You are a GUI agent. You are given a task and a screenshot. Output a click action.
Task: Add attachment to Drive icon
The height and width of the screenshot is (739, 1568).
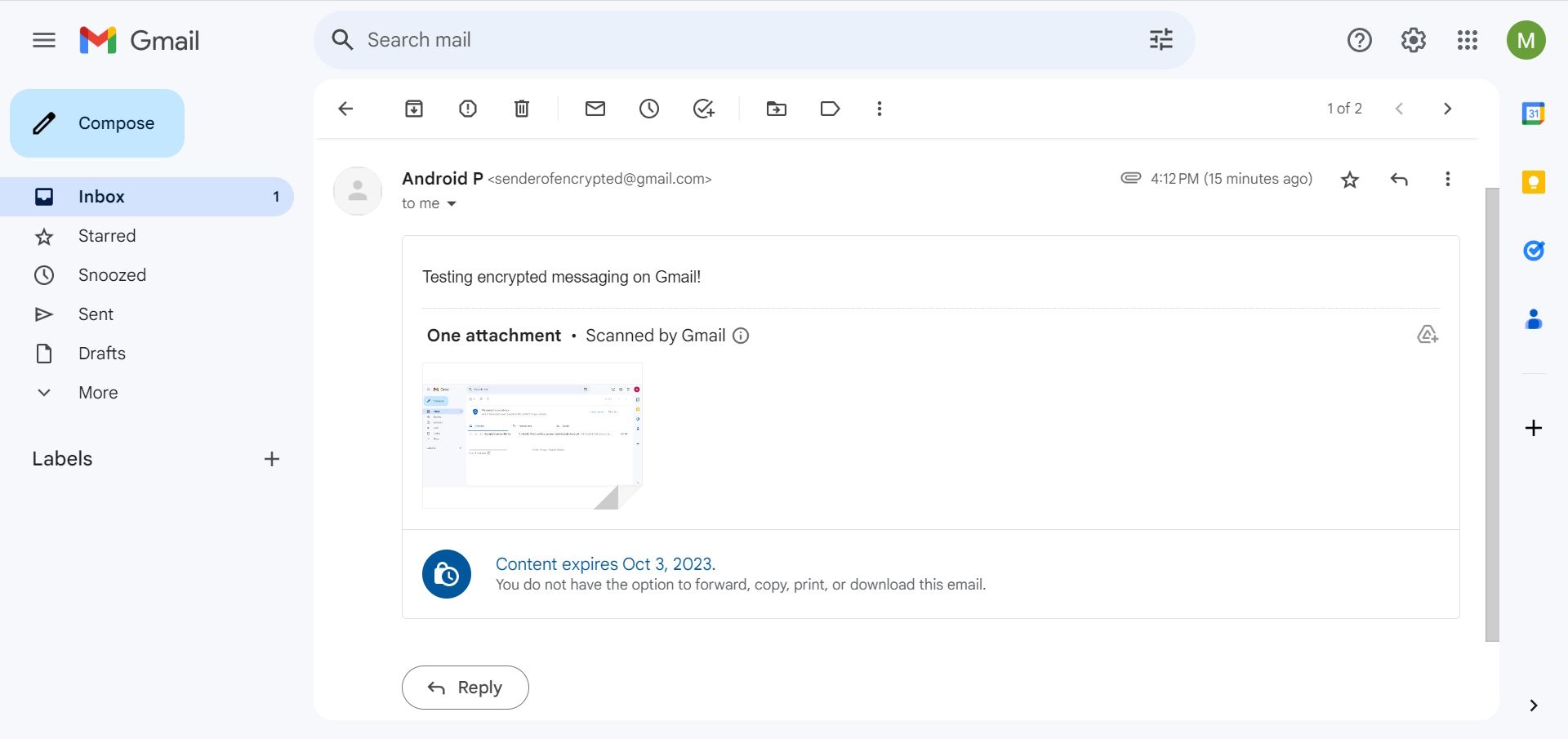pyautogui.click(x=1427, y=334)
